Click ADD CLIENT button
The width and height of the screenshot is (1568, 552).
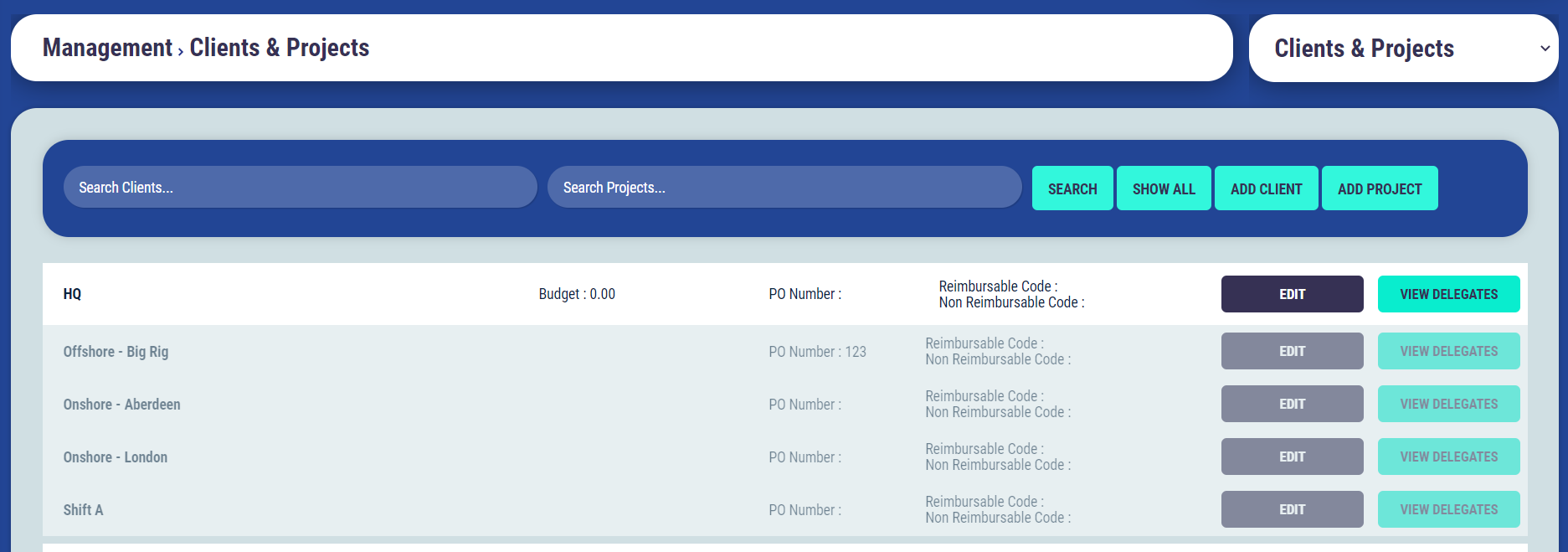pos(1266,188)
